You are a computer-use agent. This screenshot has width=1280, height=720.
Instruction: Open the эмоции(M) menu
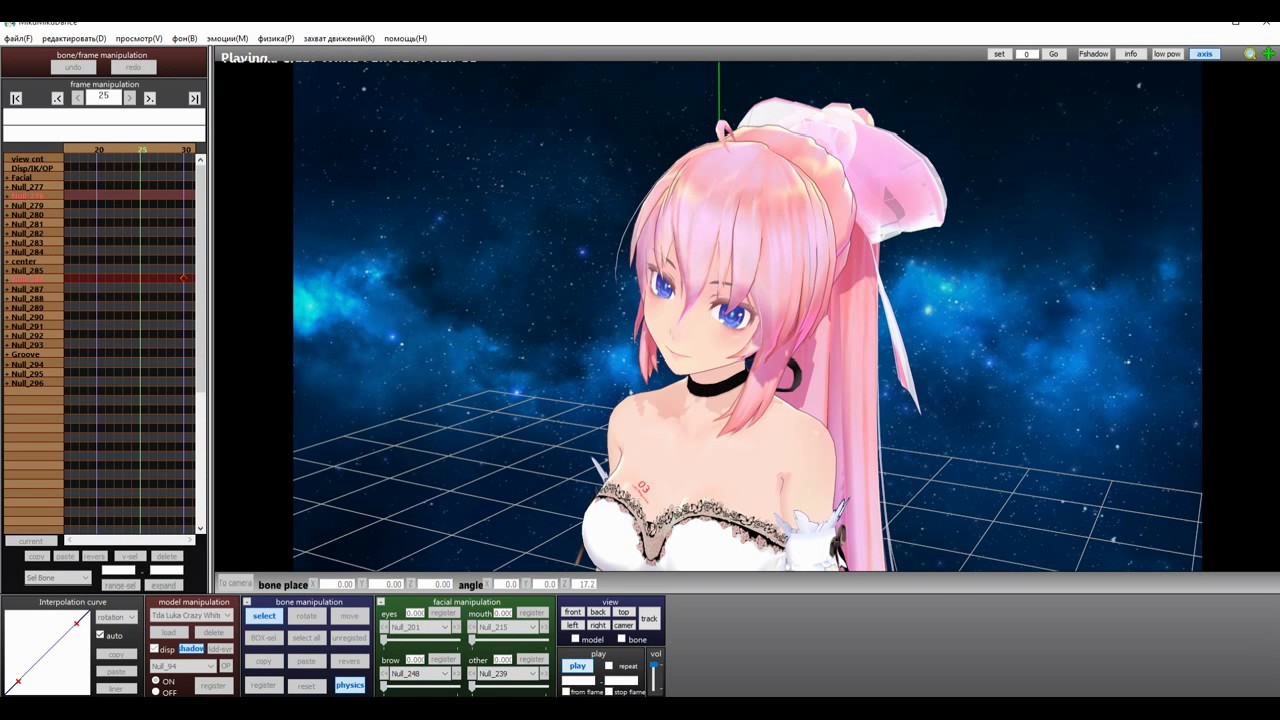click(227, 39)
